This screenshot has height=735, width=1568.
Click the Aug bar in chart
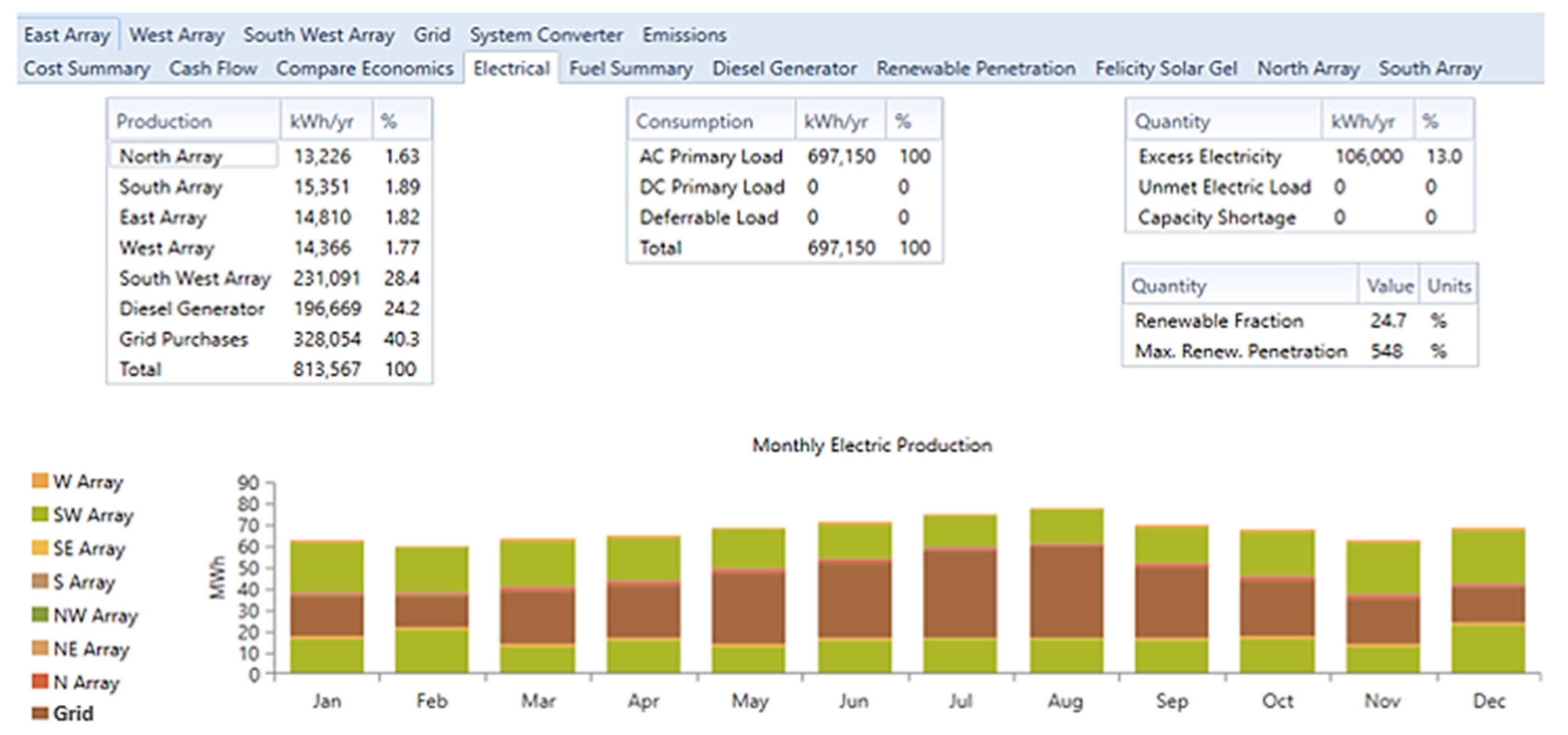click(x=1066, y=590)
